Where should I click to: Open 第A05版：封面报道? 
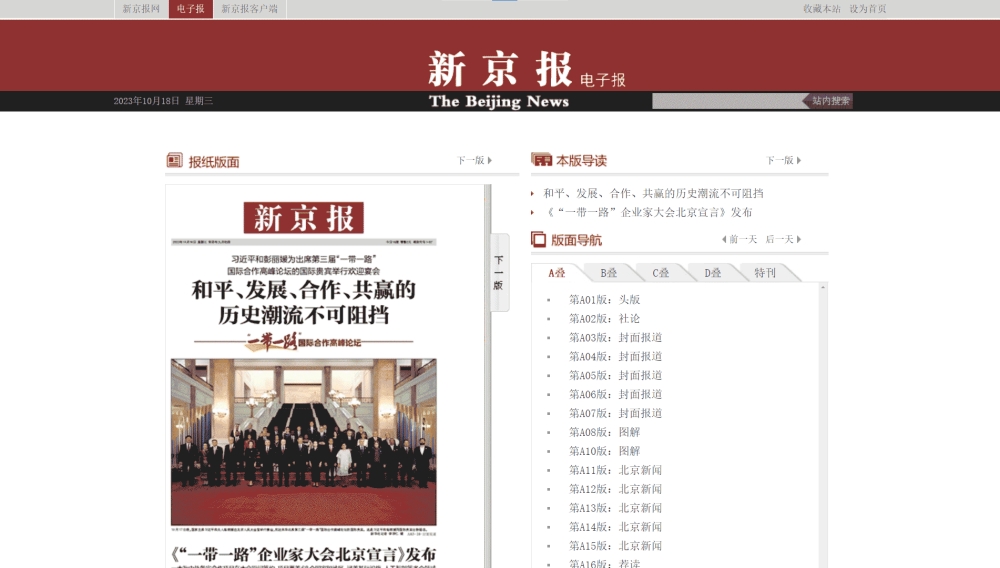pyautogui.click(x=615, y=375)
